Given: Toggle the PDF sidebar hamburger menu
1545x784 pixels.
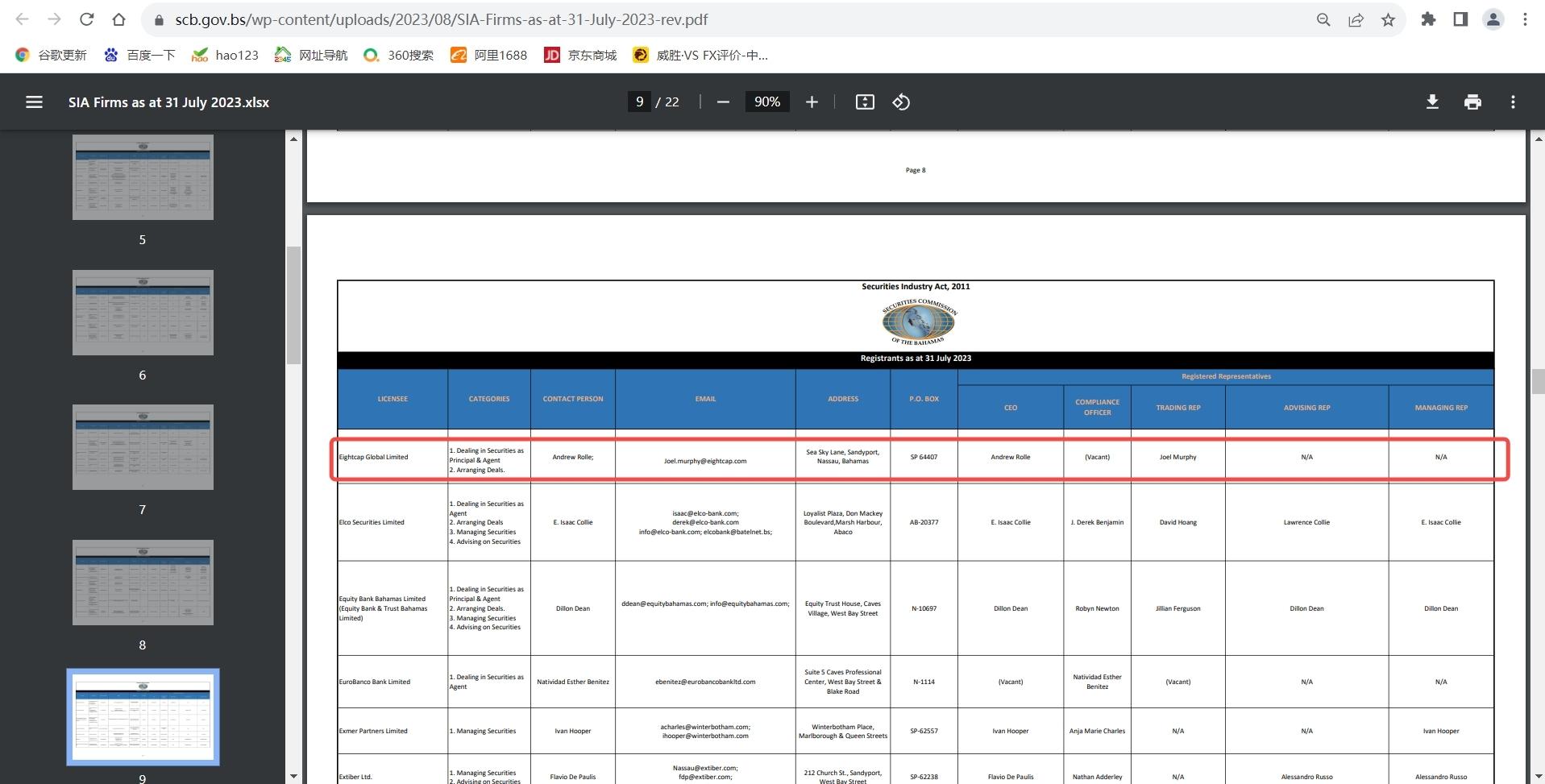Looking at the screenshot, I should click(34, 102).
